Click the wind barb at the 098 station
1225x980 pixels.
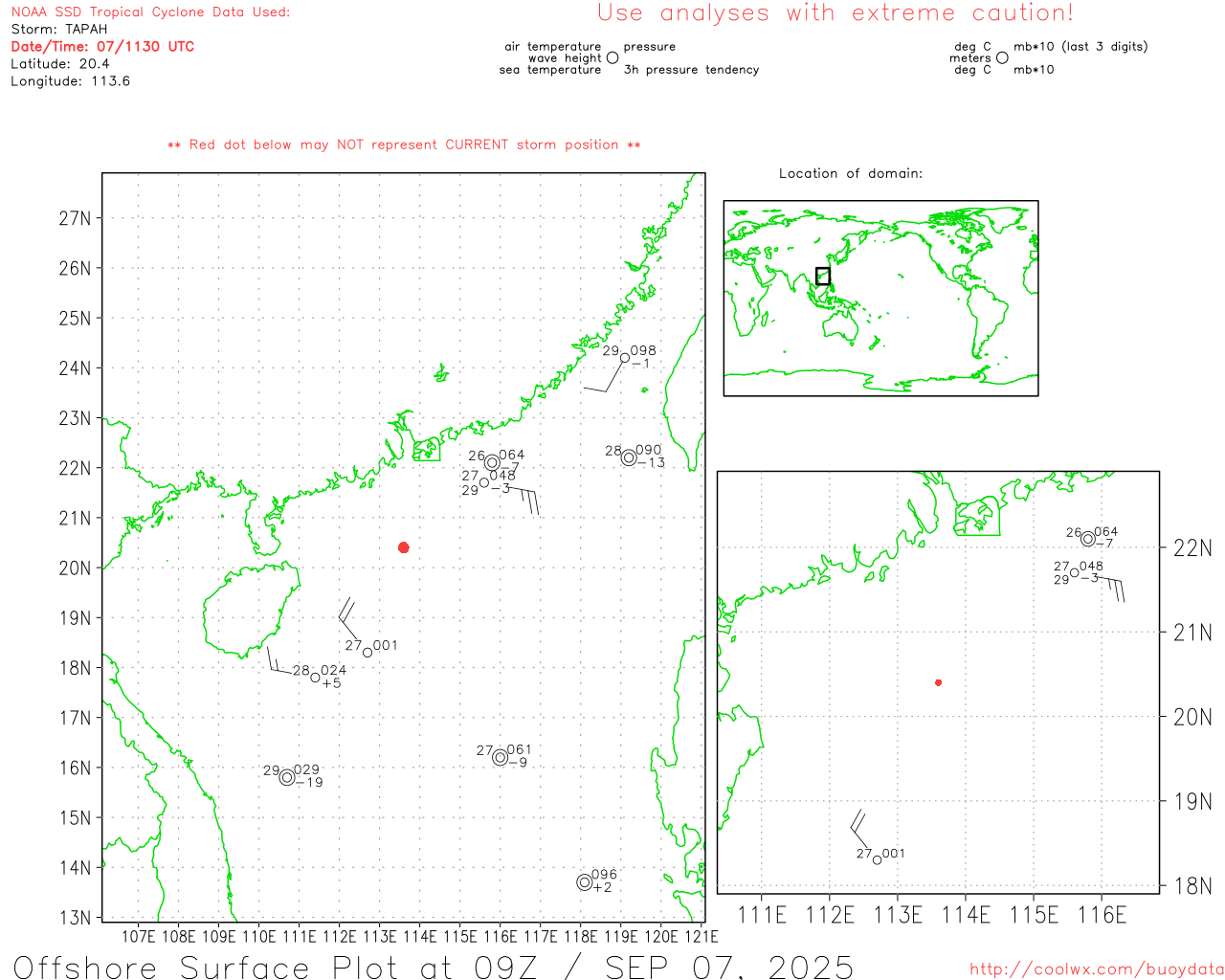point(603,376)
